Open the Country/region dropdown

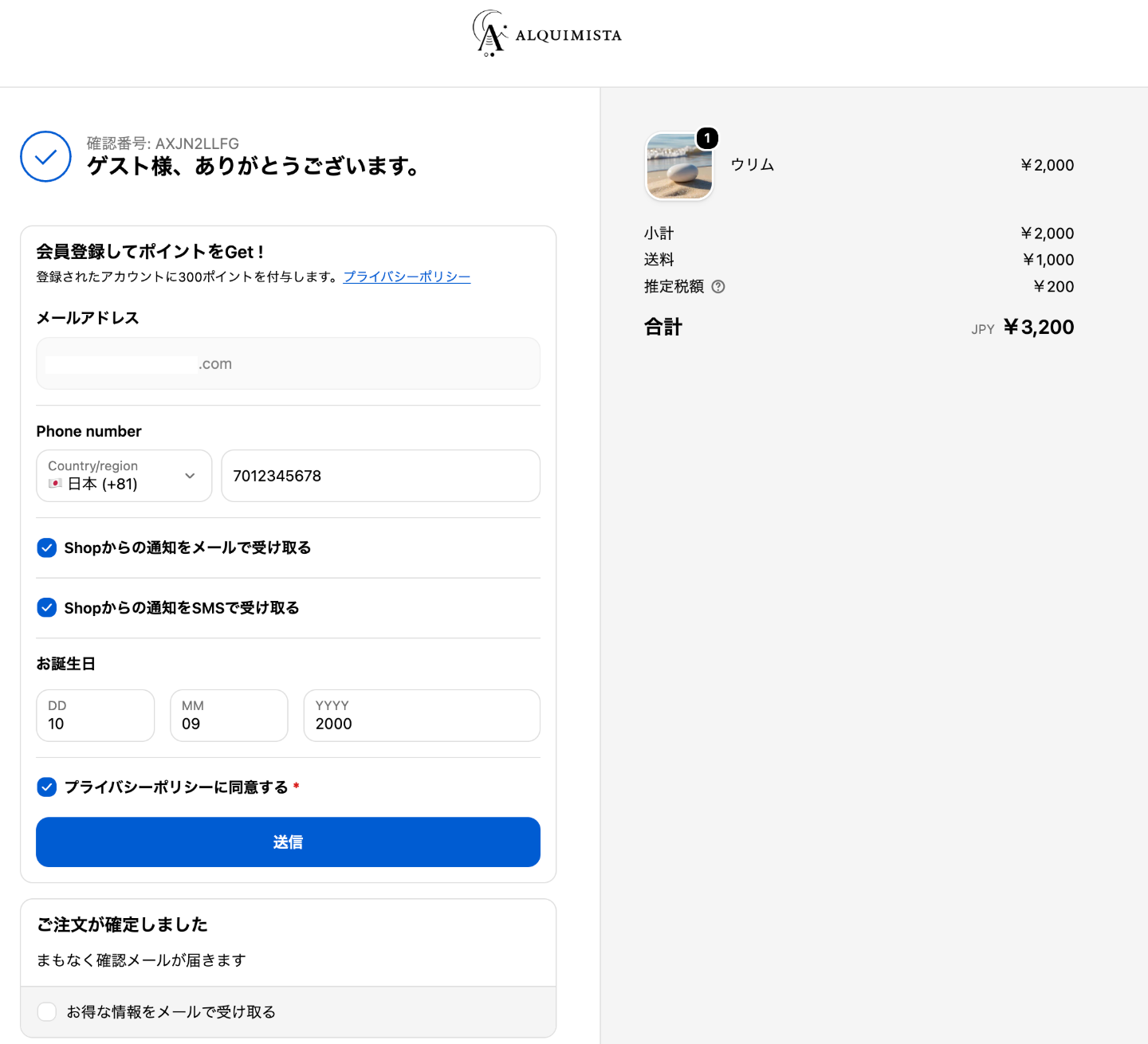click(x=124, y=476)
